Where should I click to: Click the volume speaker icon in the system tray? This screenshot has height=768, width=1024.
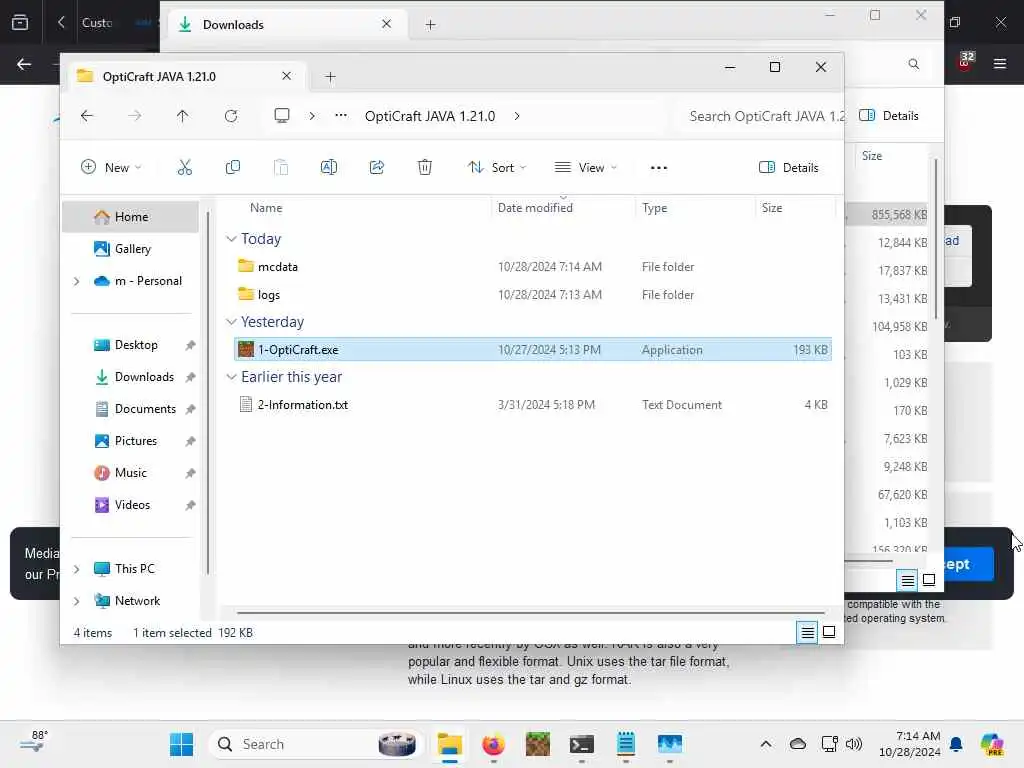pyautogui.click(x=854, y=744)
